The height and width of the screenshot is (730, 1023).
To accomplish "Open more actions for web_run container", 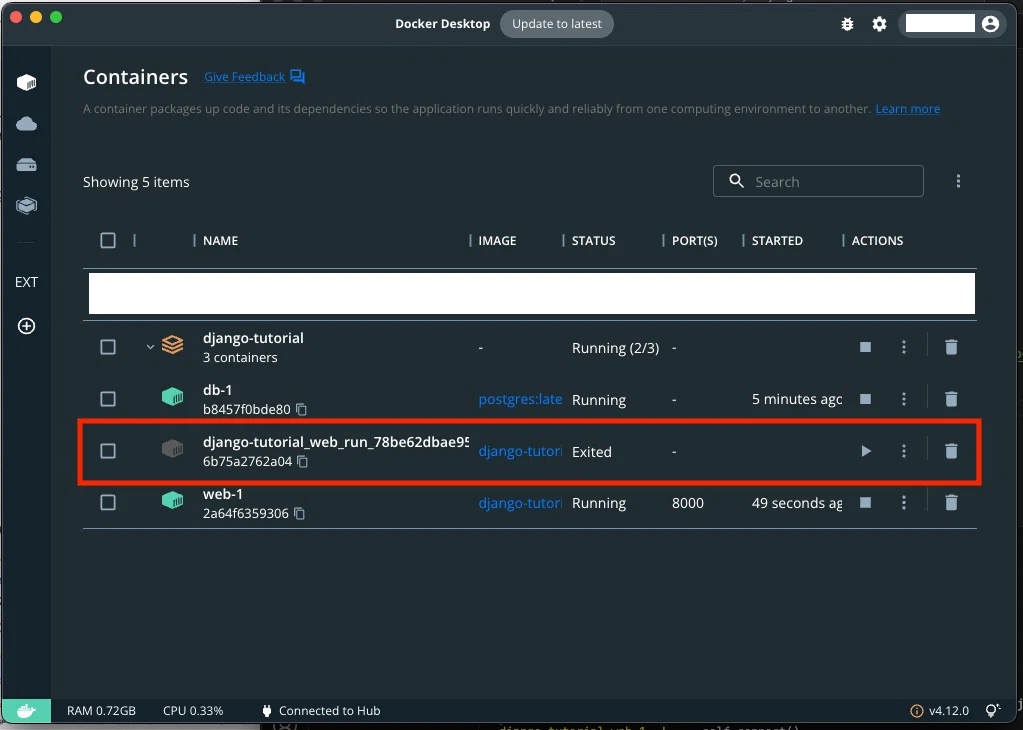I will [904, 451].
